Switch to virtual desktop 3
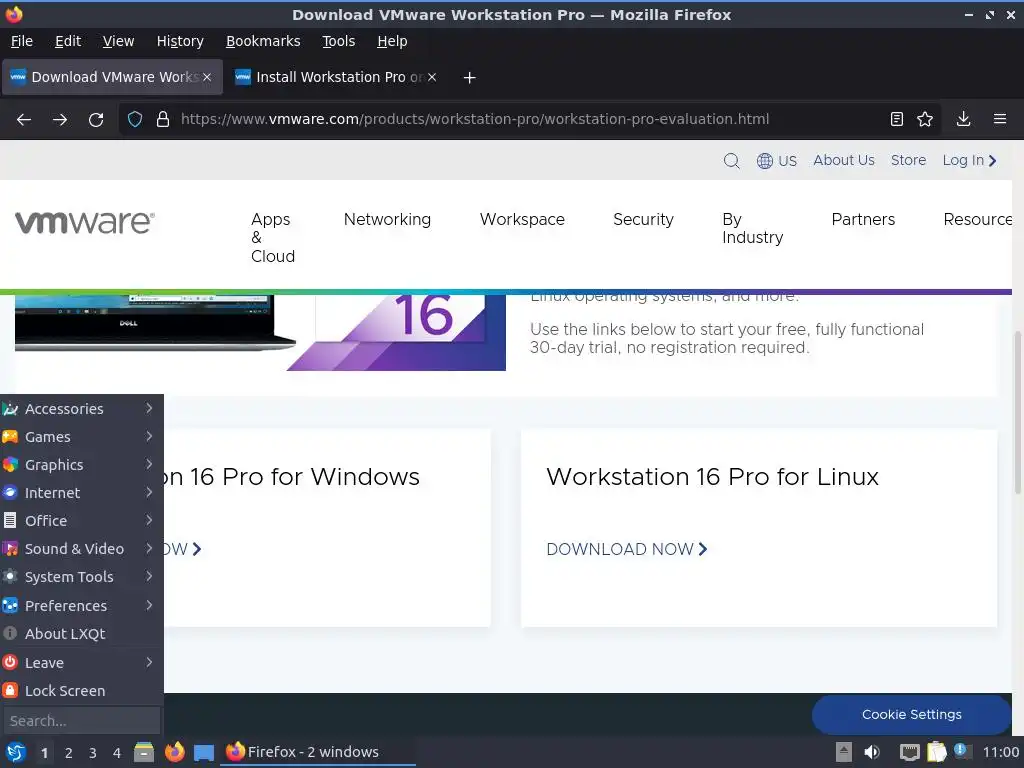Viewport: 1024px width, 768px height. [93, 753]
